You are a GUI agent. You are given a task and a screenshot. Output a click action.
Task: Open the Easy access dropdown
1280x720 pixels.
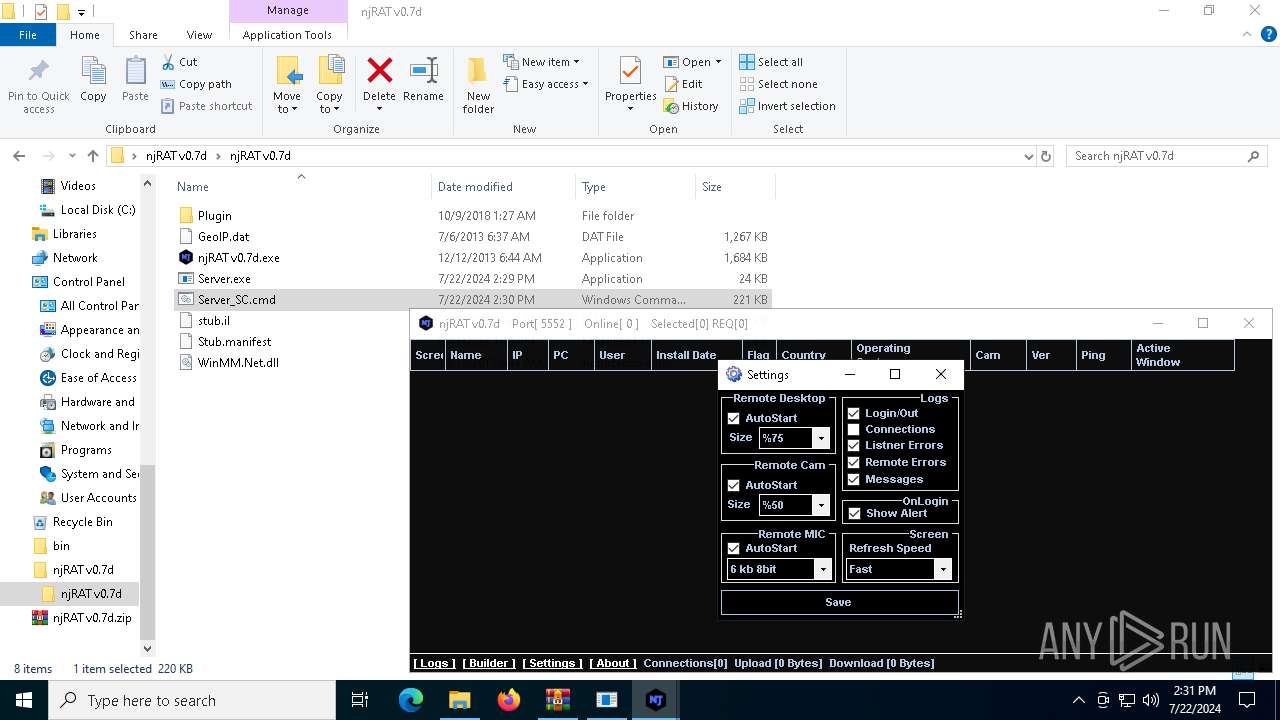(x=545, y=84)
